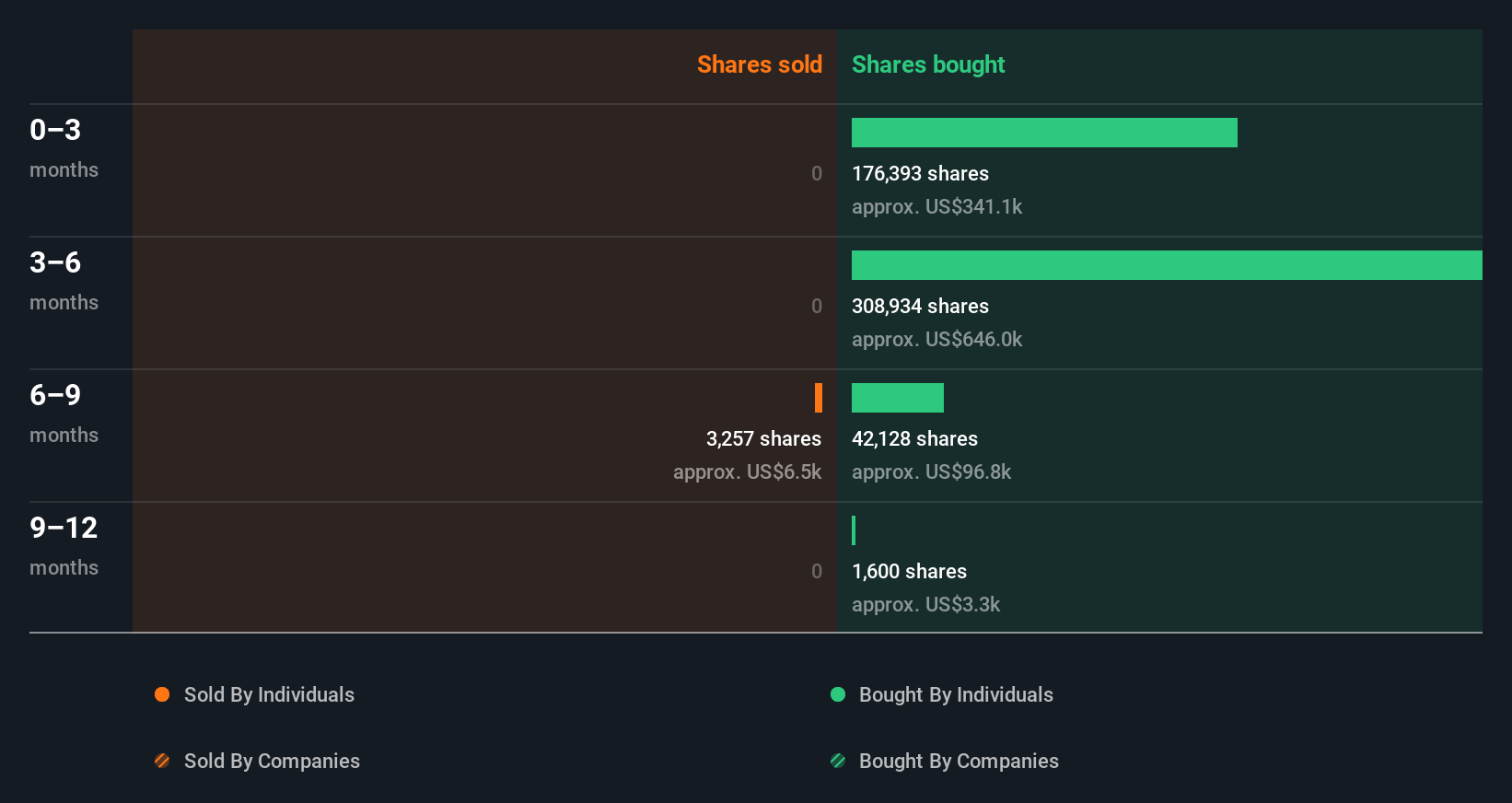The height and width of the screenshot is (803, 1512).
Task: Click the approx. US$646.0k amount
Action: (x=936, y=339)
